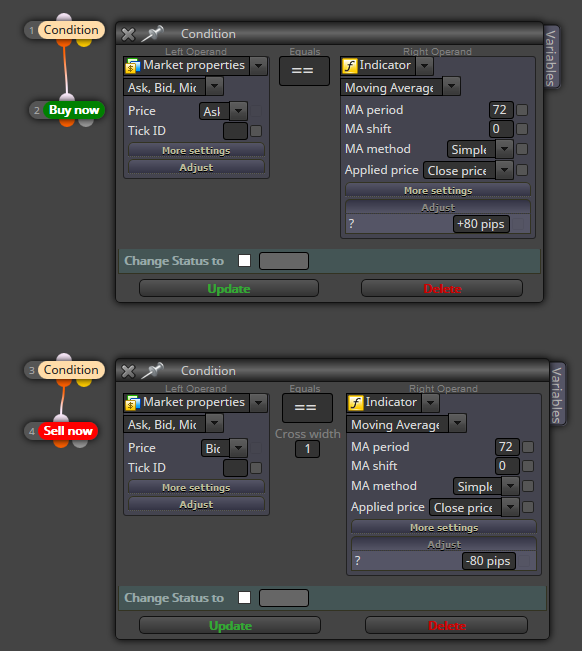Close the lower Condition panel with X icon
Viewport: 582px width, 651px height.
click(x=128, y=372)
